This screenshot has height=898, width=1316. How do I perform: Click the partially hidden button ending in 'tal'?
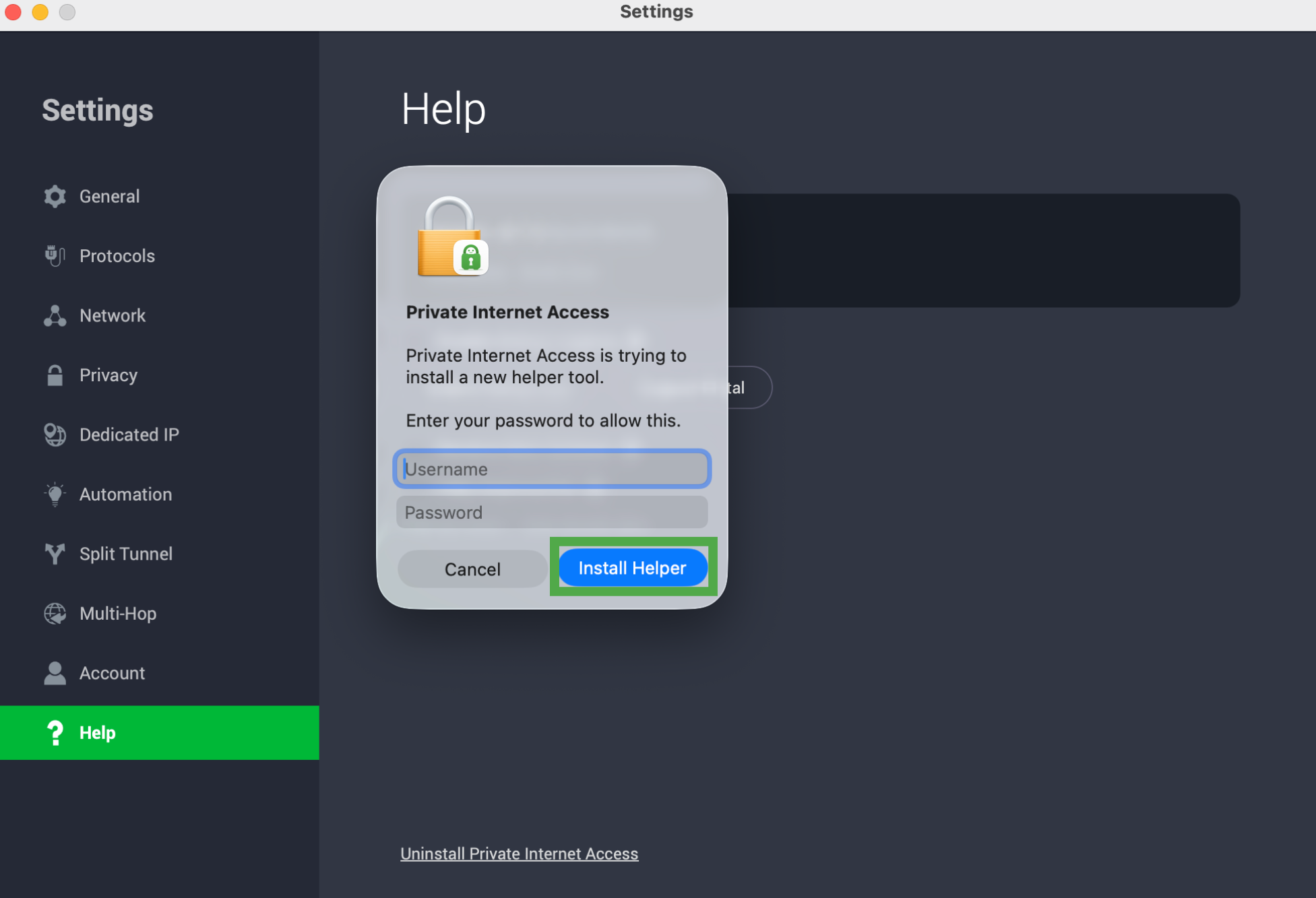click(749, 387)
